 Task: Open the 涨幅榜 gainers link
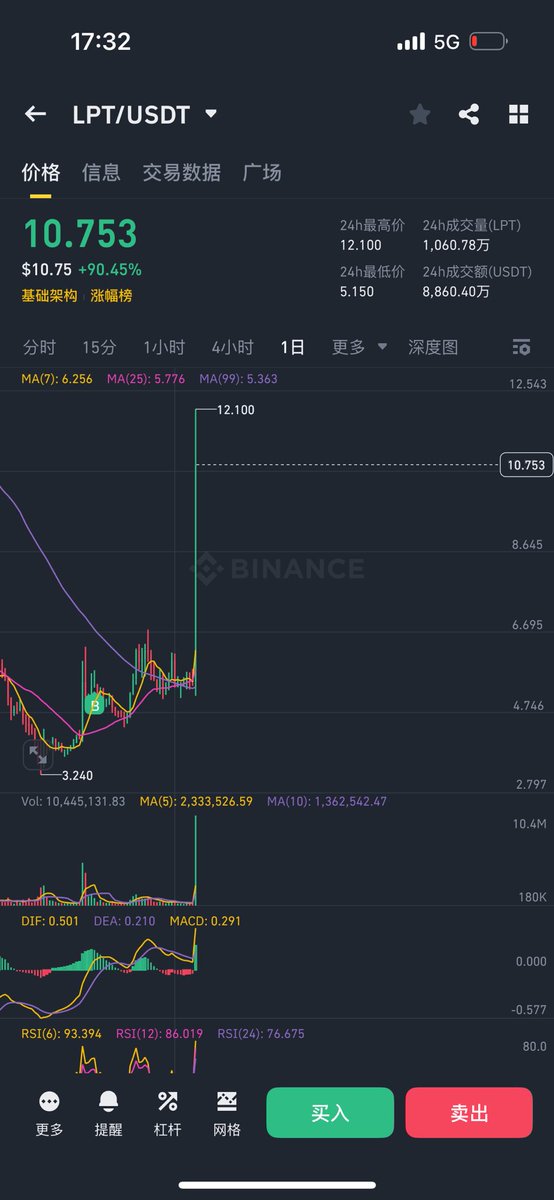(x=111, y=296)
